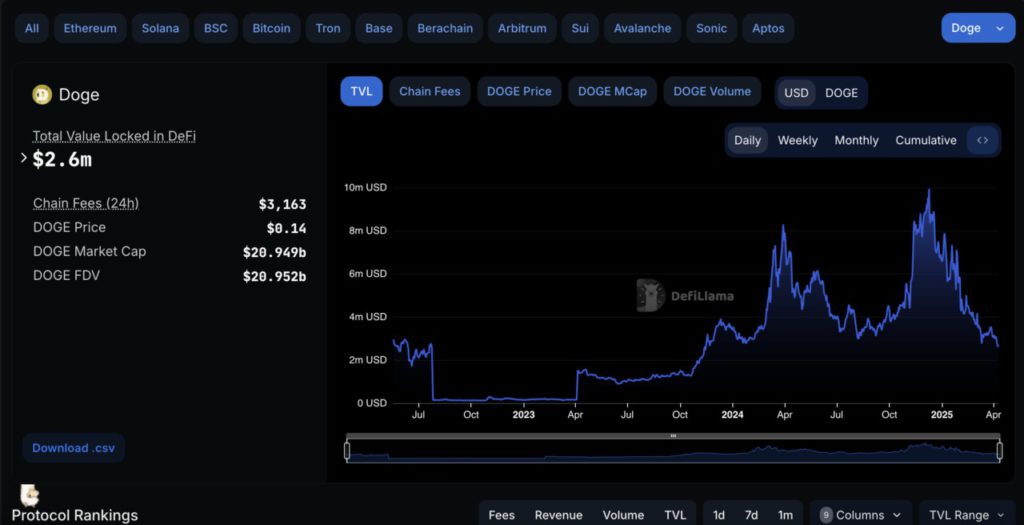Set chart grouping to Cumulative
Screen dimensions: 1024x525
pyautogui.click(x=925, y=140)
